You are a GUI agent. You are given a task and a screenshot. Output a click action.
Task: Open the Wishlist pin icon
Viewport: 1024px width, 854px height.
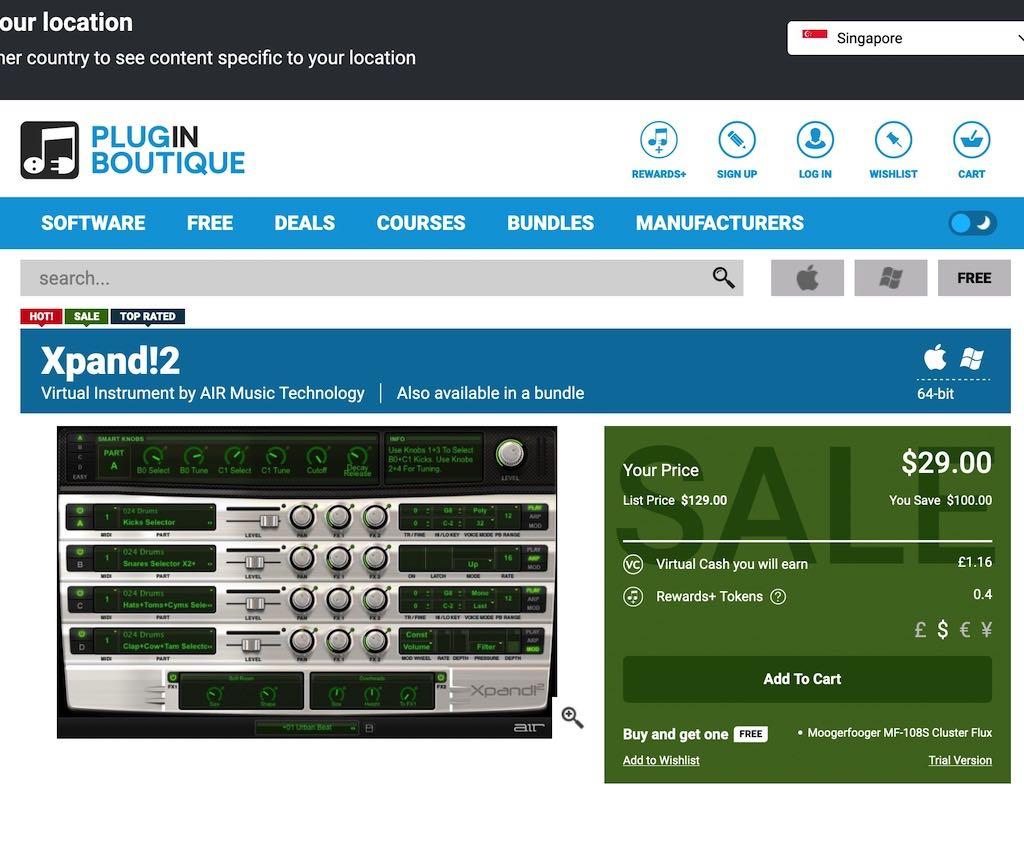(x=893, y=141)
